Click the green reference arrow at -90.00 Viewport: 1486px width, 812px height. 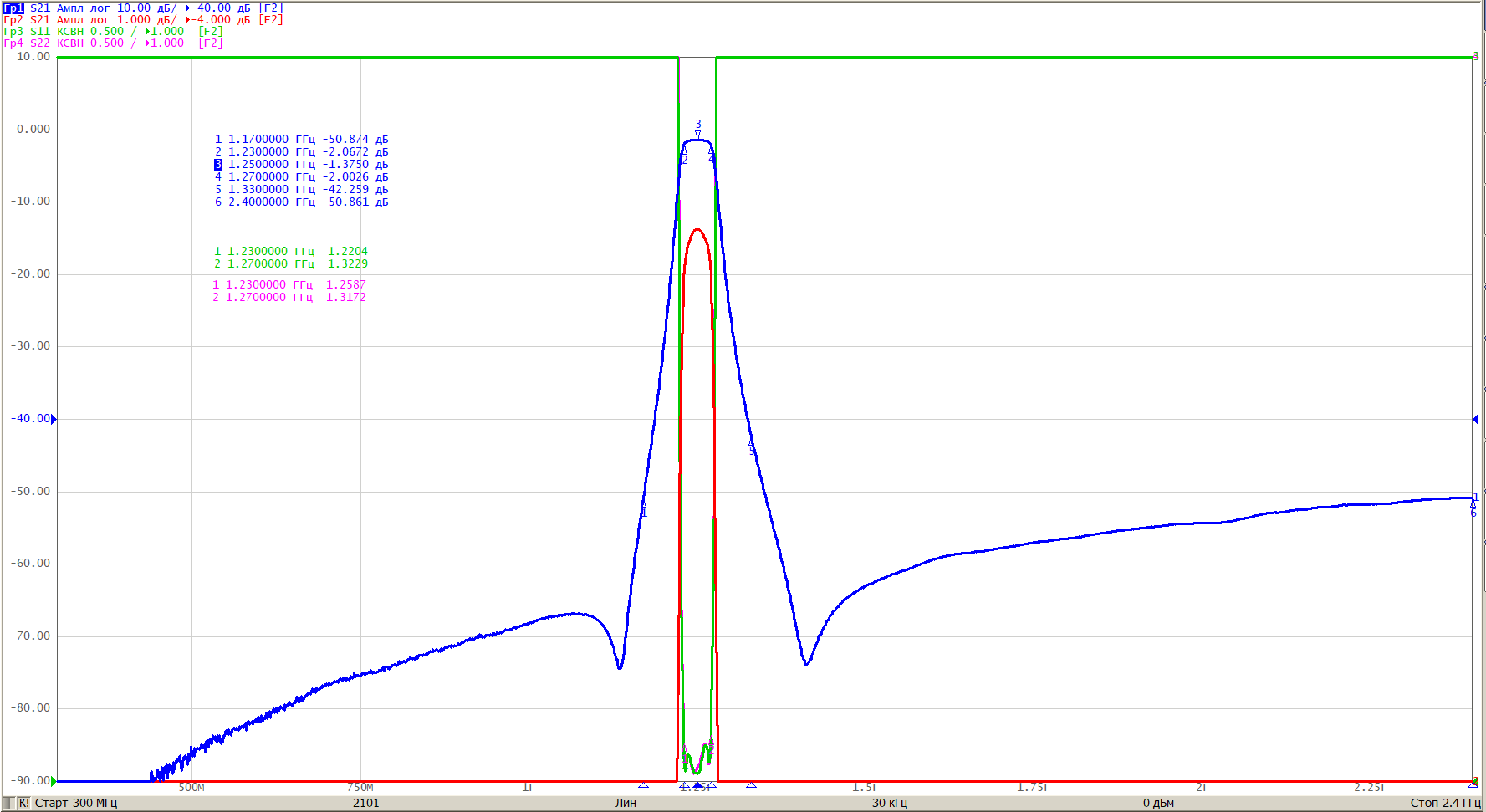point(54,781)
